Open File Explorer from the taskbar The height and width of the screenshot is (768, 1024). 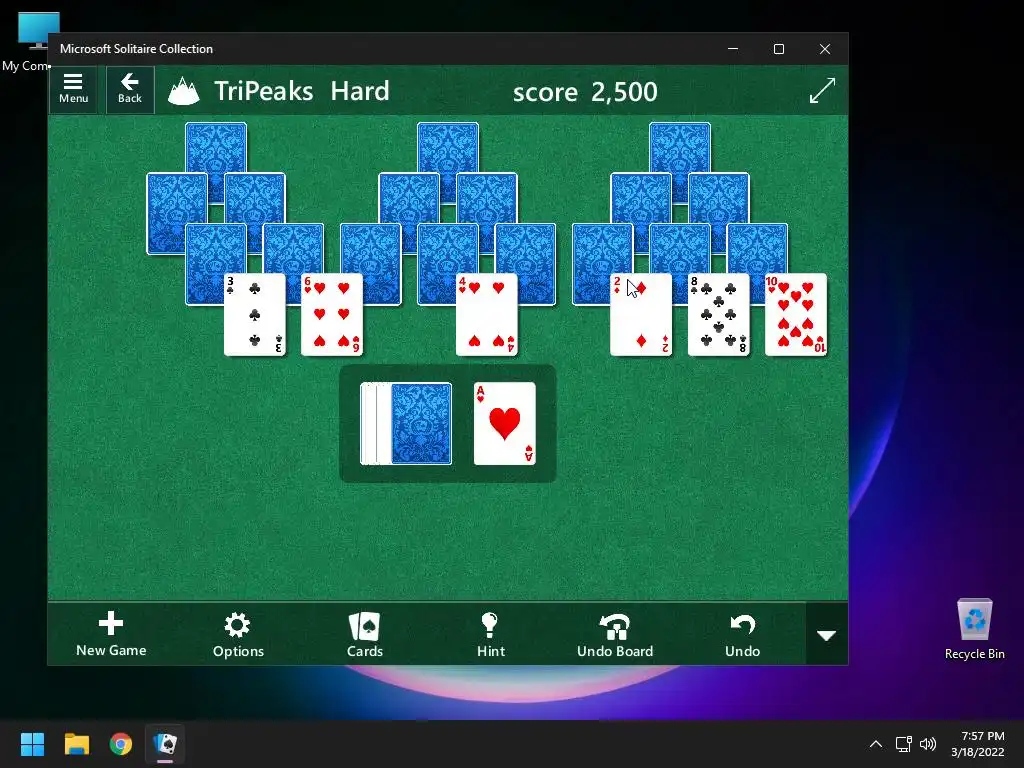[x=76, y=744]
